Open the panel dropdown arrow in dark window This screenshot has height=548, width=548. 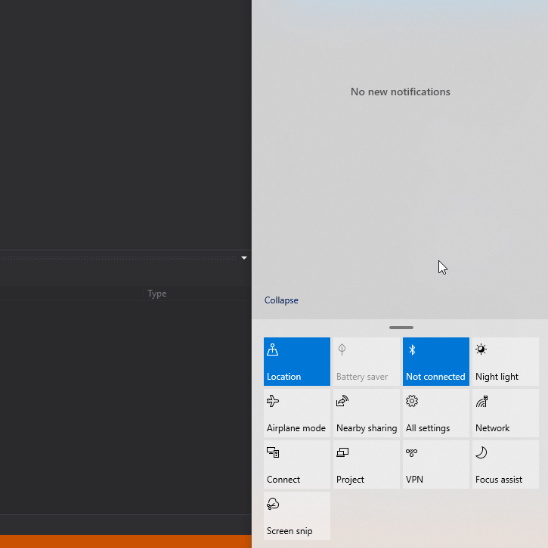coord(244,258)
